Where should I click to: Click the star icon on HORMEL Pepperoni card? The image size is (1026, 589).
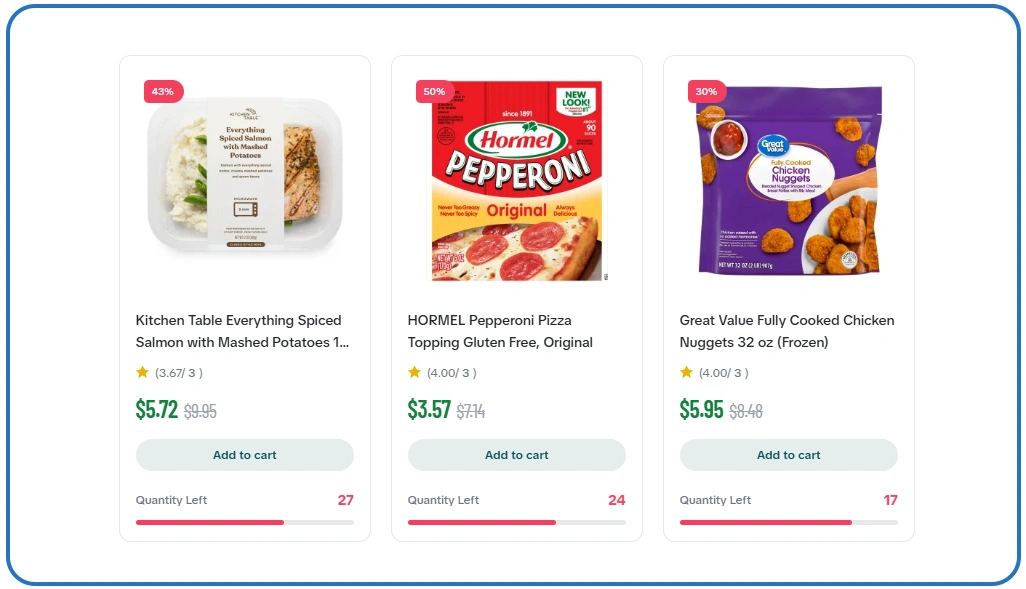tap(413, 372)
